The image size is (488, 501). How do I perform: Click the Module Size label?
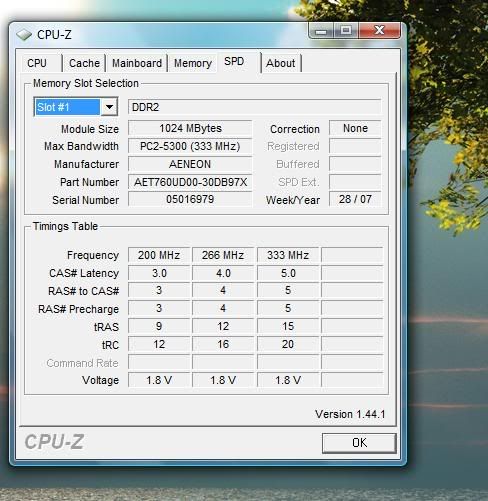90,129
